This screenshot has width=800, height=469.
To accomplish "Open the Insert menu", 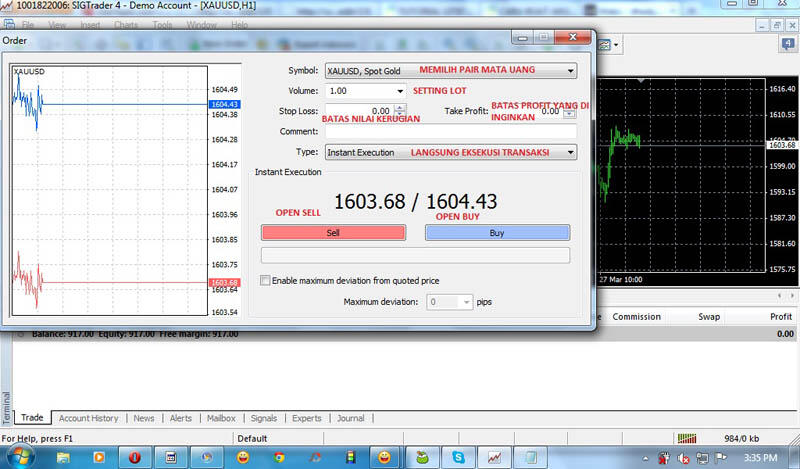I will pos(90,25).
